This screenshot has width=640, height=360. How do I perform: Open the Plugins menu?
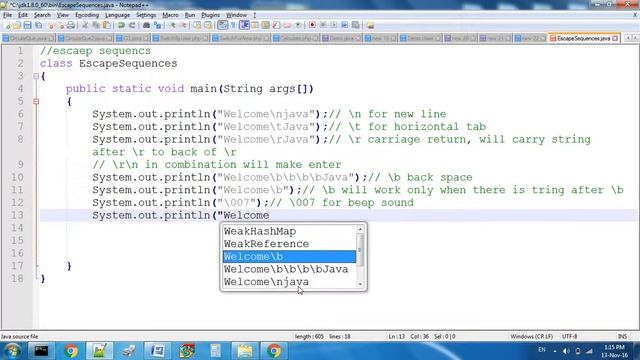(x=210, y=15)
